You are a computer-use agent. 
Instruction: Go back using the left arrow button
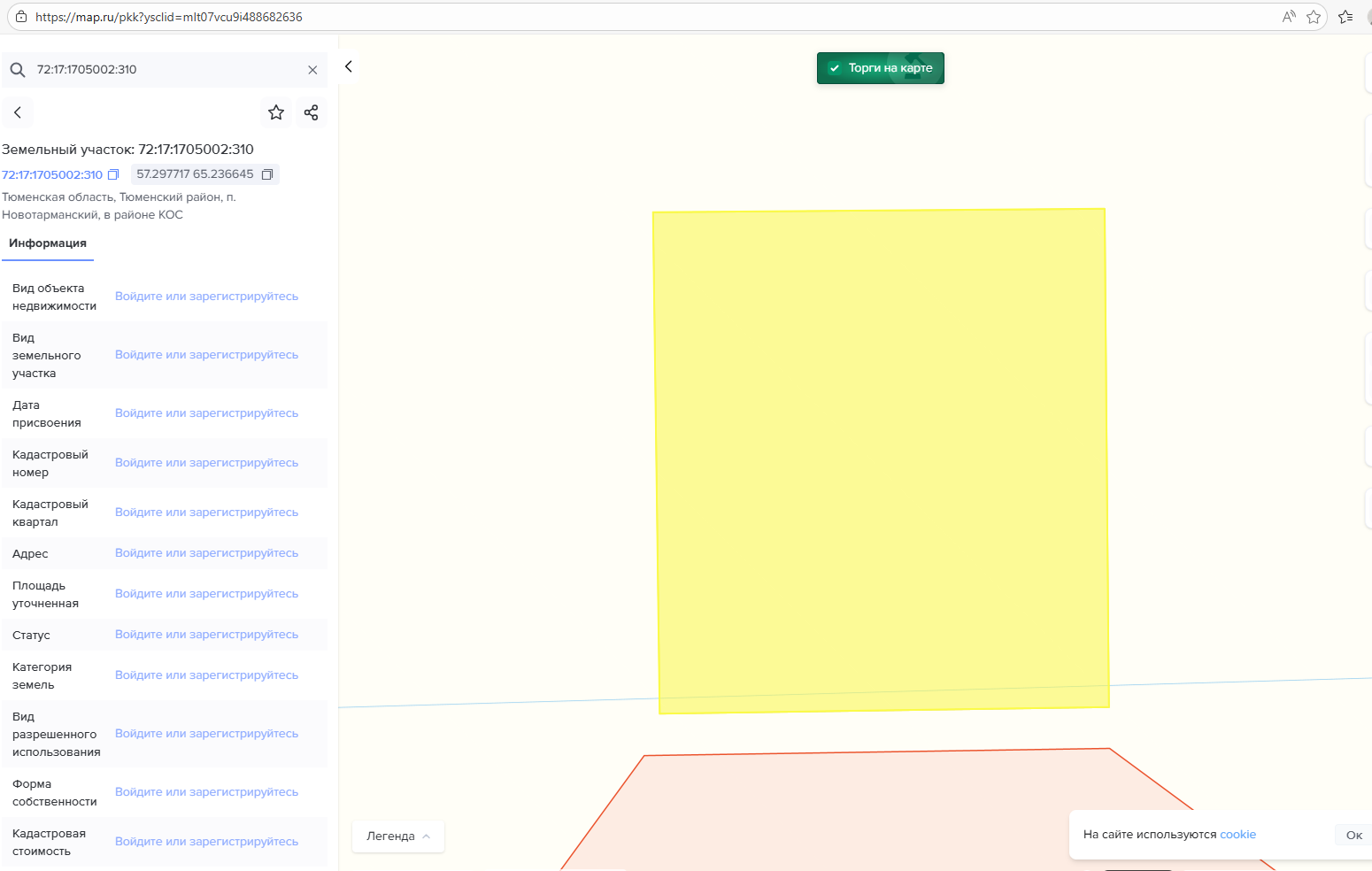(18, 112)
